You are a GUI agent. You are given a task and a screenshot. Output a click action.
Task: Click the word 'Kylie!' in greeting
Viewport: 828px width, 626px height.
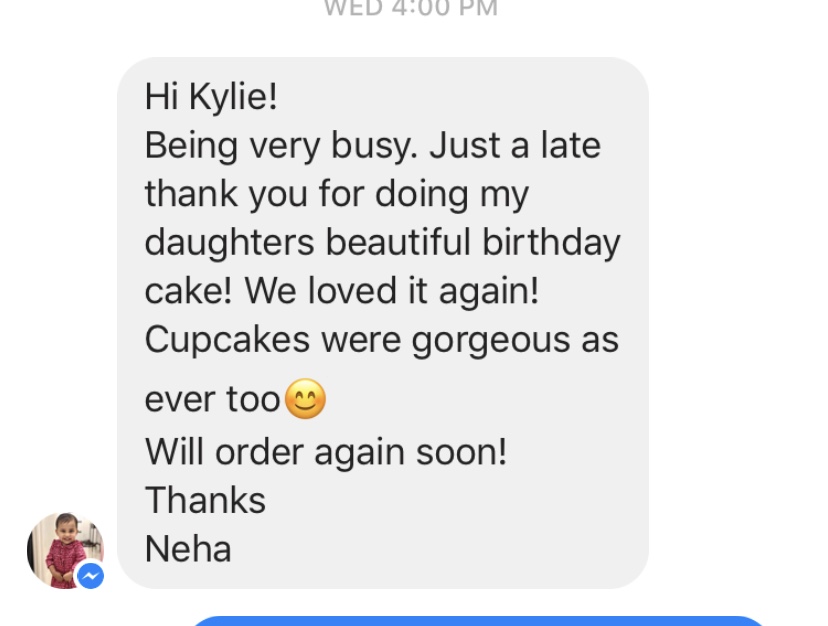[x=233, y=97]
